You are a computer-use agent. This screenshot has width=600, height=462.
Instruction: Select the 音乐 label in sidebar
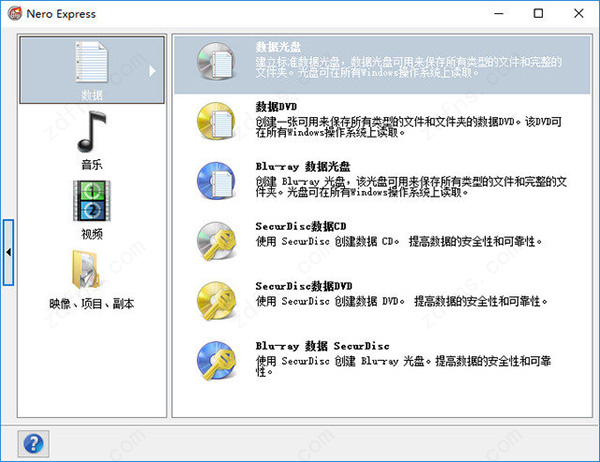92,165
